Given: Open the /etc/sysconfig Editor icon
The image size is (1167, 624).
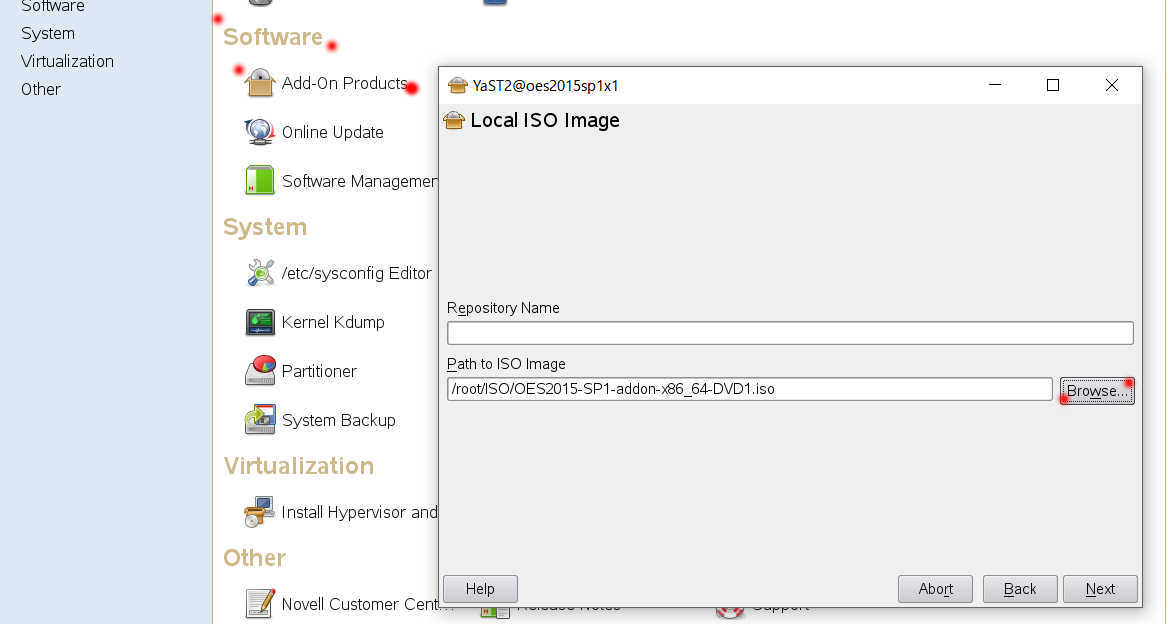Looking at the screenshot, I should coord(260,273).
